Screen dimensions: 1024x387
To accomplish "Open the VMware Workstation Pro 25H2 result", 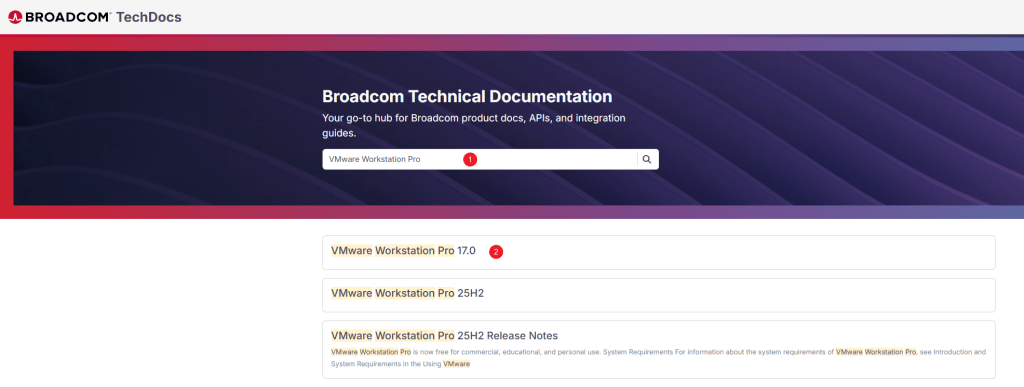I will pos(659,295).
